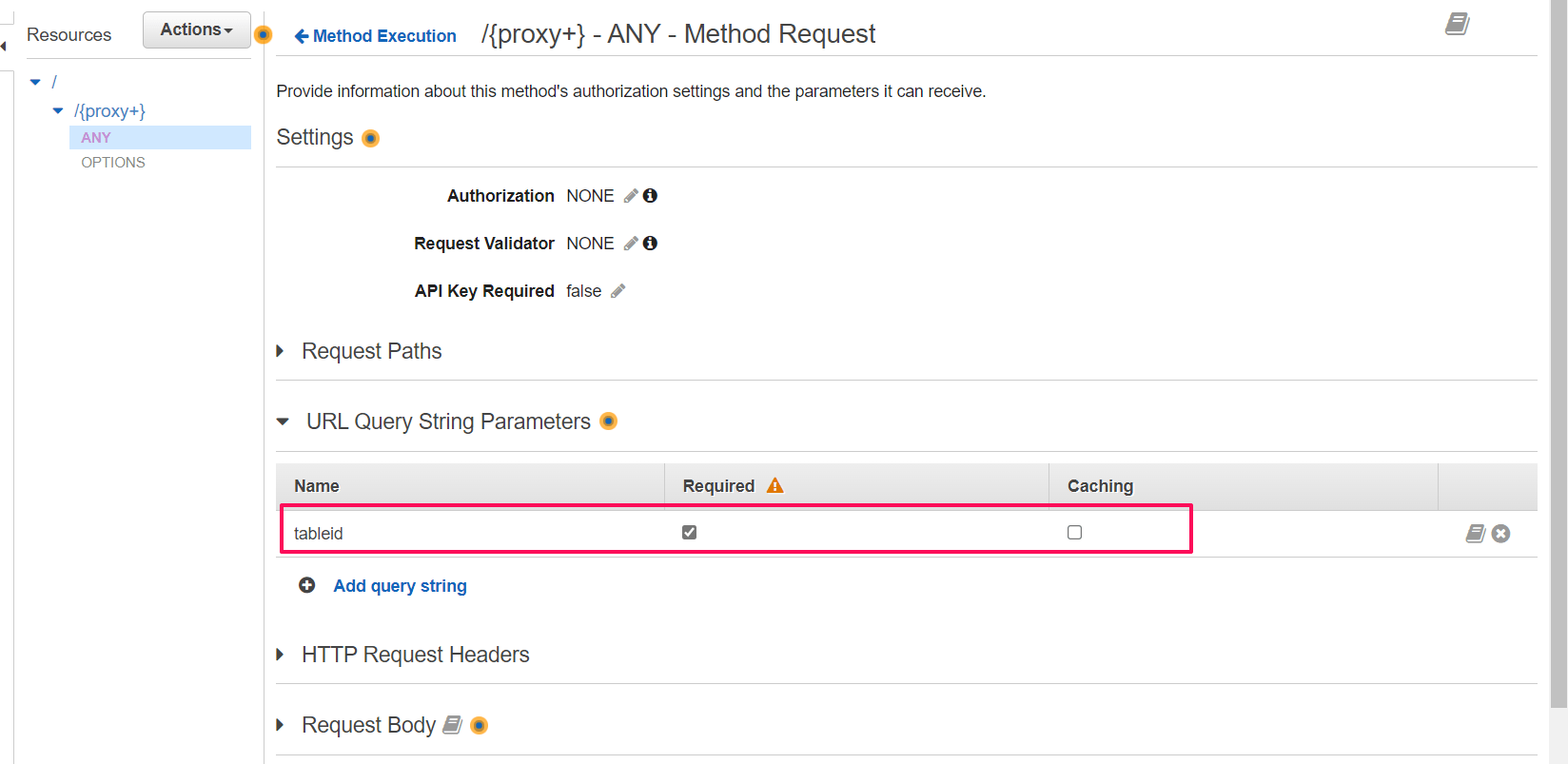Edit API Key Required with pencil icon
Screen dimensions: 1568x764
coord(617,291)
